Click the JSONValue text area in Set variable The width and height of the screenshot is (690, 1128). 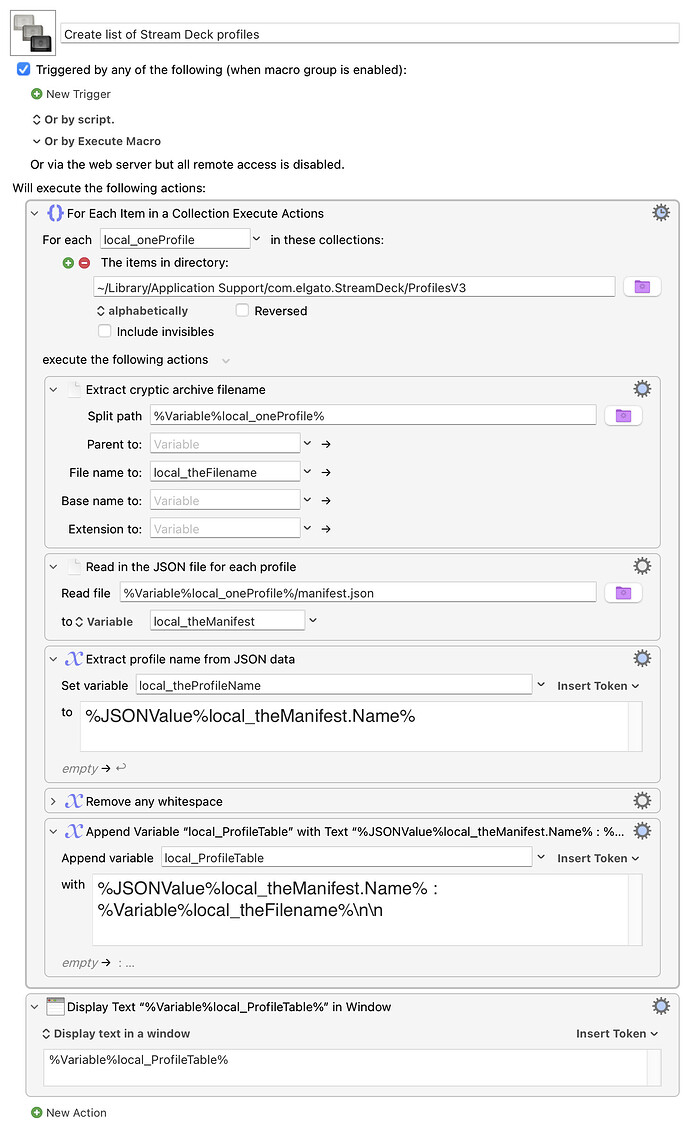coord(360,727)
